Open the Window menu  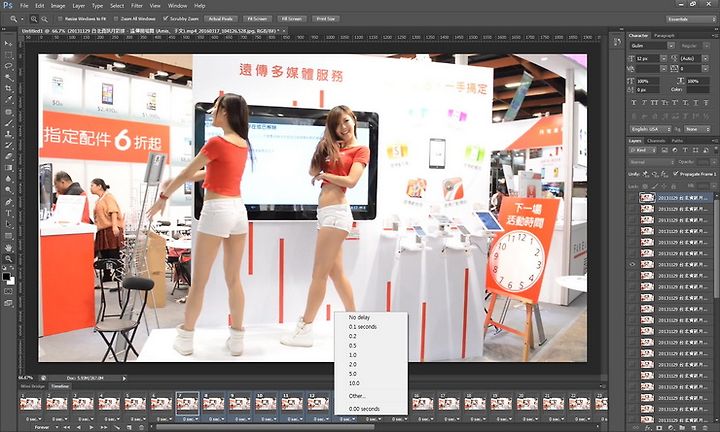177,6
